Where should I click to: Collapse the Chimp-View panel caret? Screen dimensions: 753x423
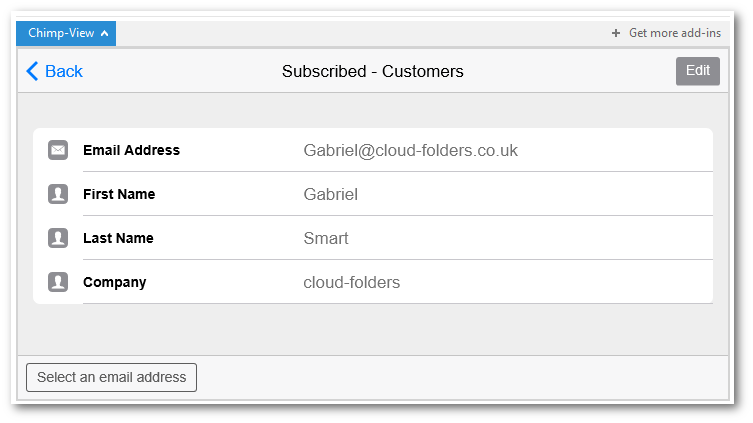(105, 34)
